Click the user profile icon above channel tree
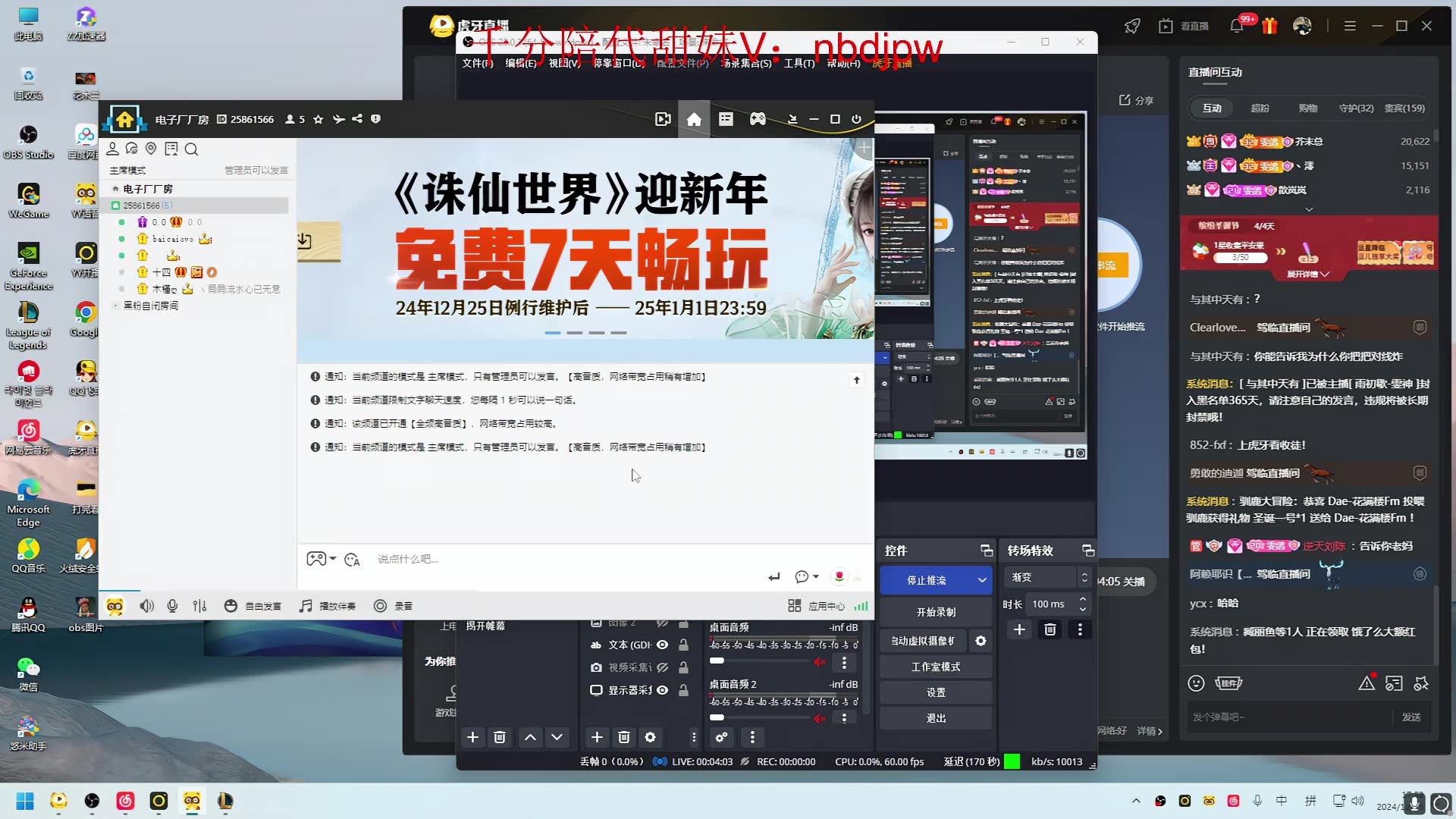The image size is (1456, 819). click(112, 149)
